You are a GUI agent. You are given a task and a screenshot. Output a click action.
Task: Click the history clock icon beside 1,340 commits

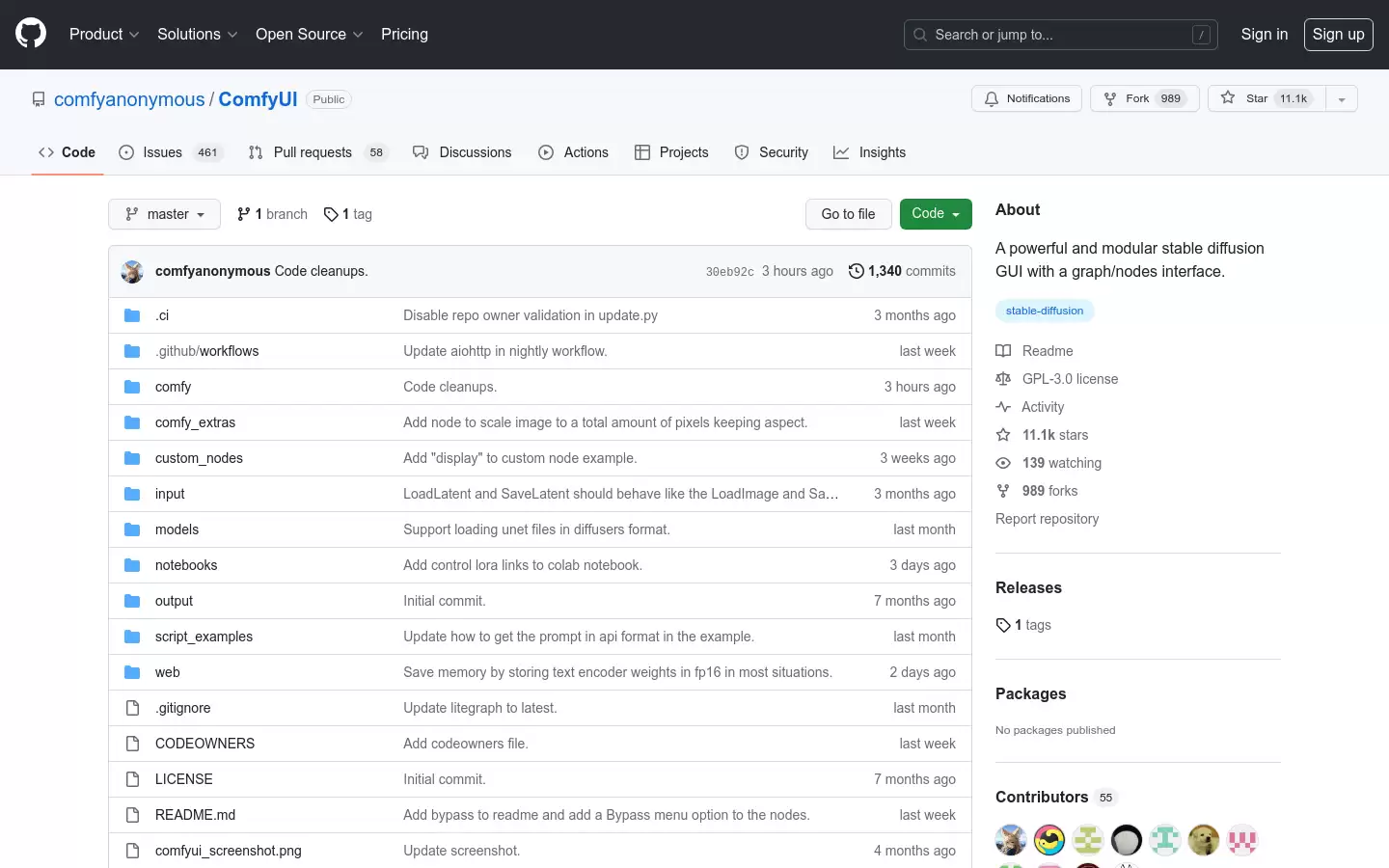856,271
